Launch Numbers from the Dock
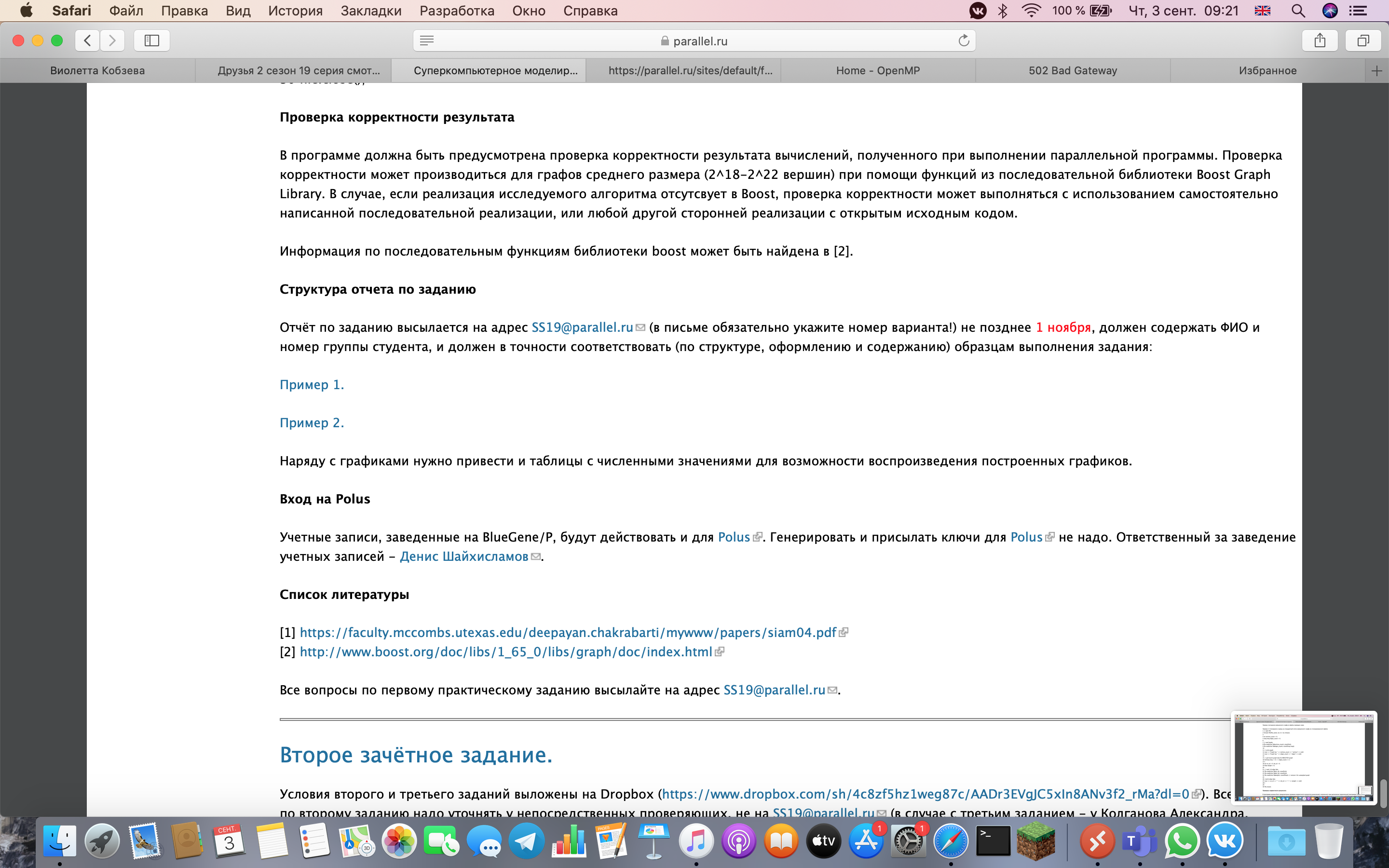1389x868 pixels. pos(569,841)
